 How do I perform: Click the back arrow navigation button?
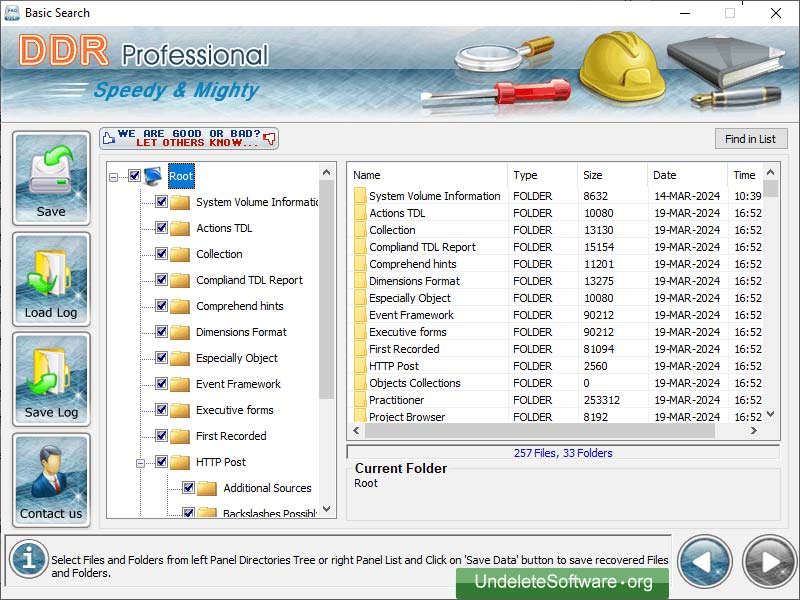click(705, 562)
